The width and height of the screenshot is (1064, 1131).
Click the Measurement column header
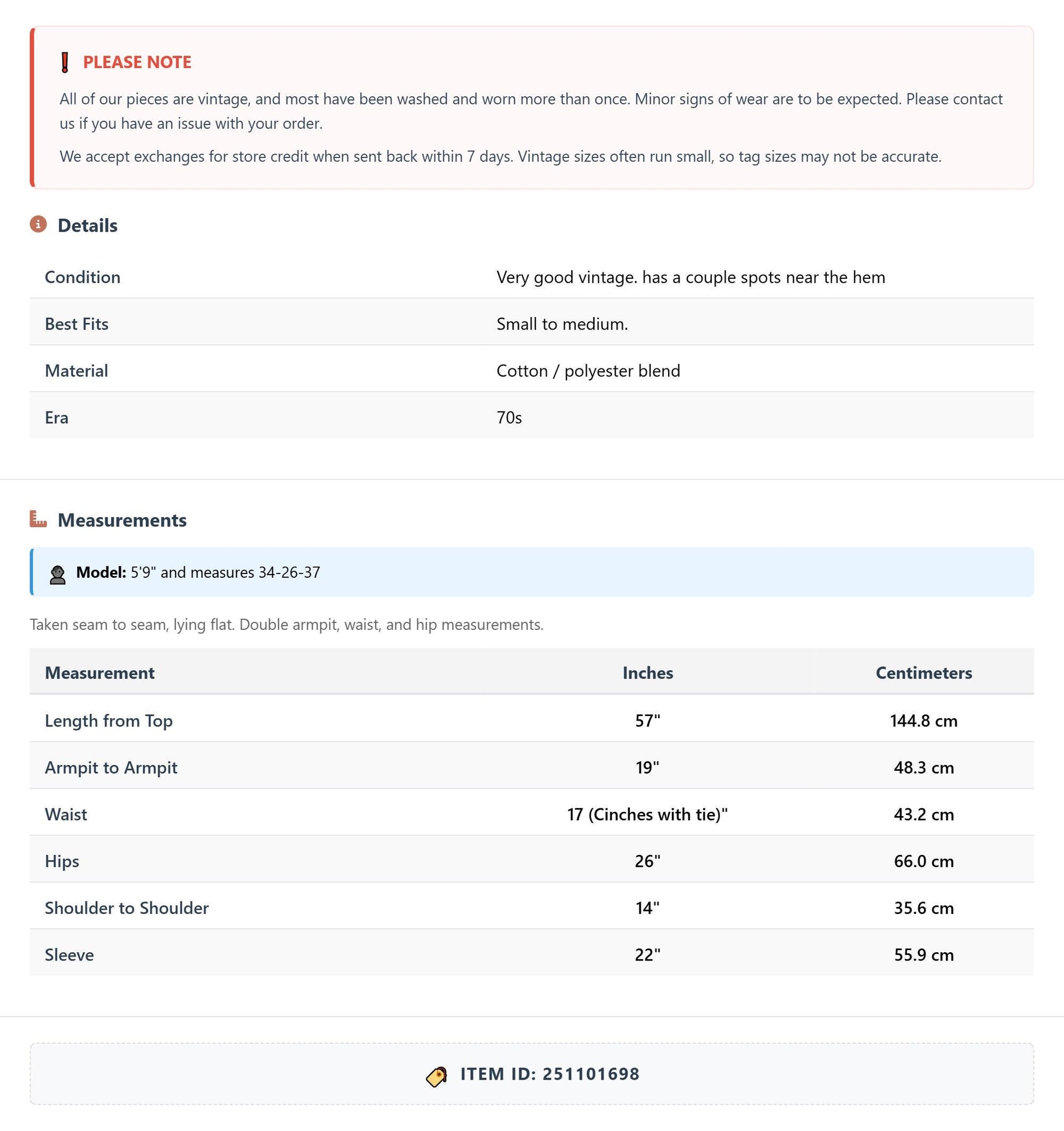pyautogui.click(x=100, y=673)
